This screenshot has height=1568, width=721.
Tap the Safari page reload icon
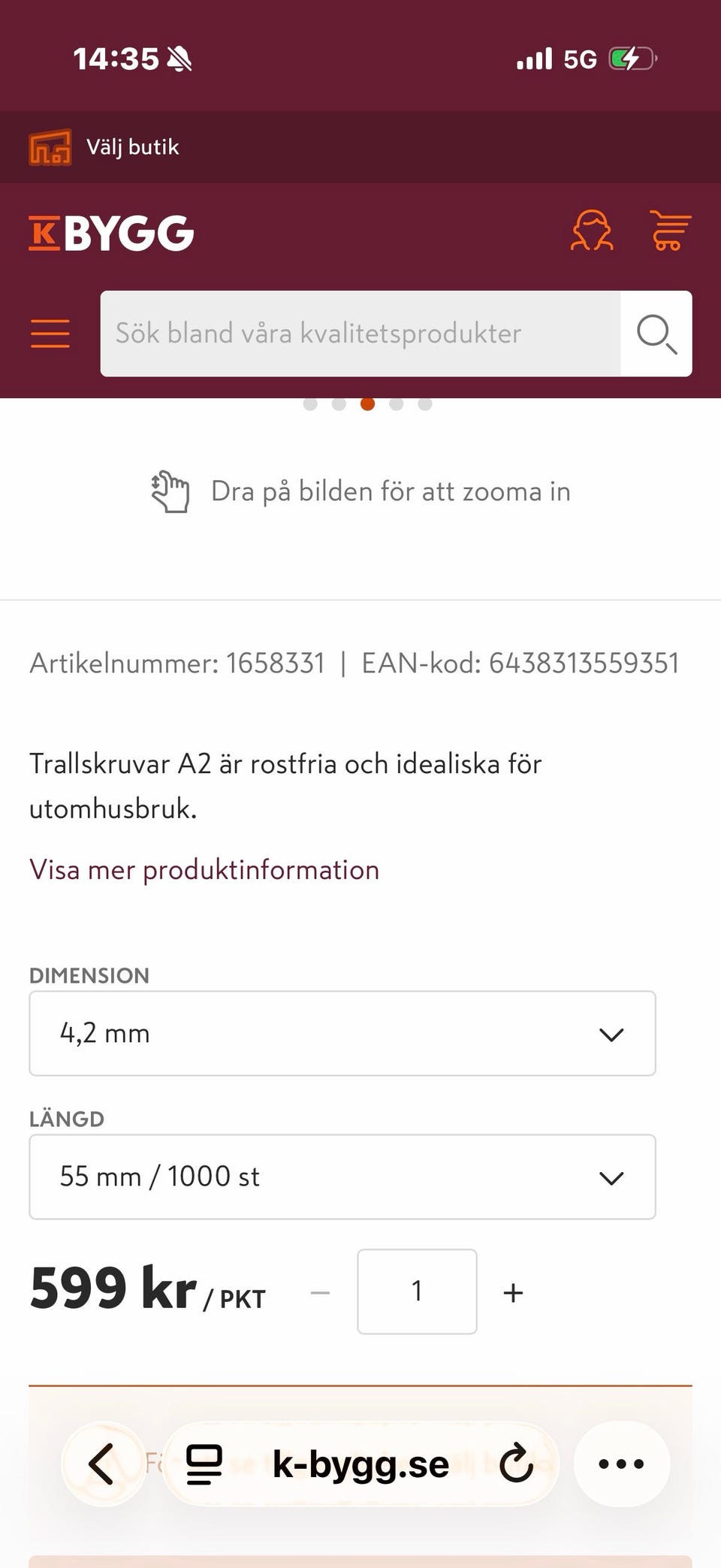[517, 1464]
